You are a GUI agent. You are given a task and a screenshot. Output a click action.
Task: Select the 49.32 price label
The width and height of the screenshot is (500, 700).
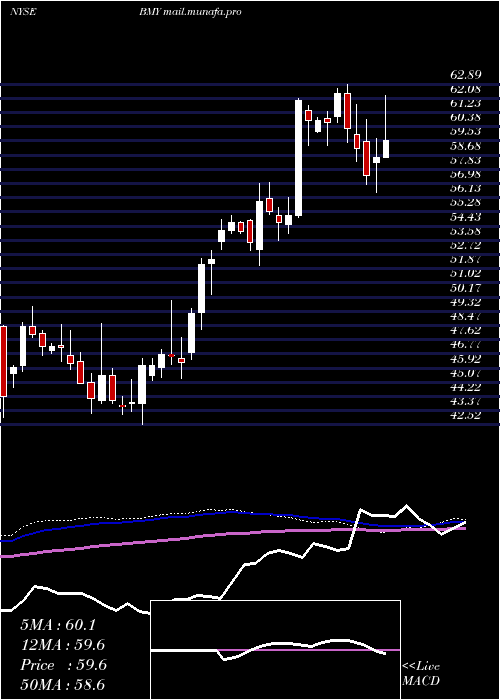pos(468,302)
